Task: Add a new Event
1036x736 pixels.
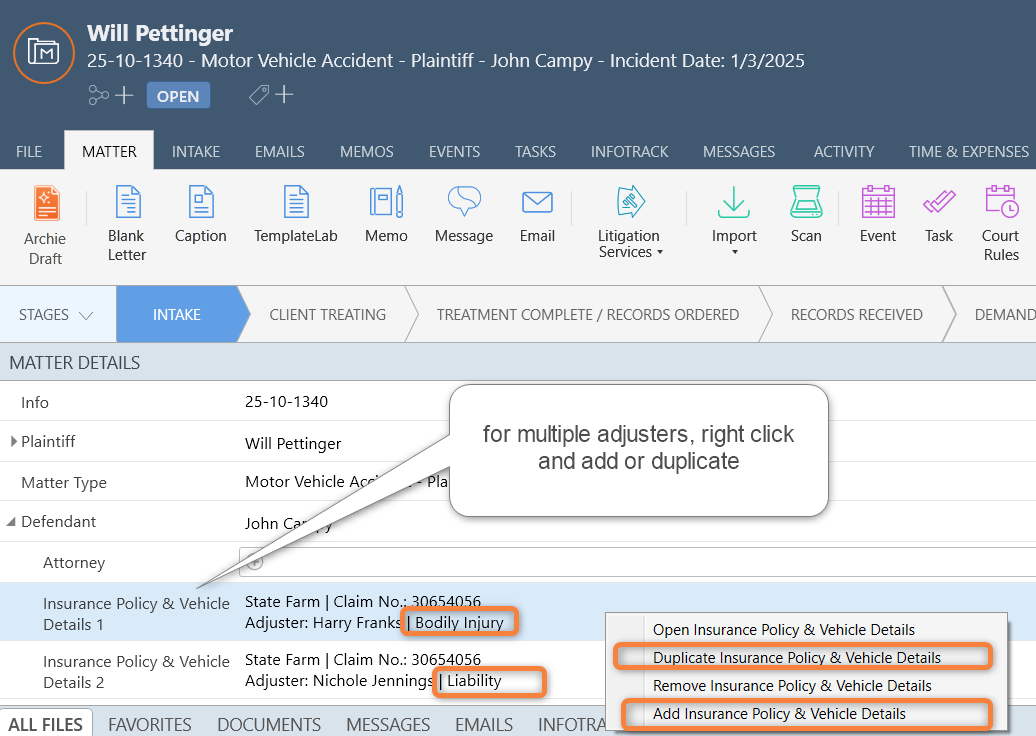Action: click(877, 214)
